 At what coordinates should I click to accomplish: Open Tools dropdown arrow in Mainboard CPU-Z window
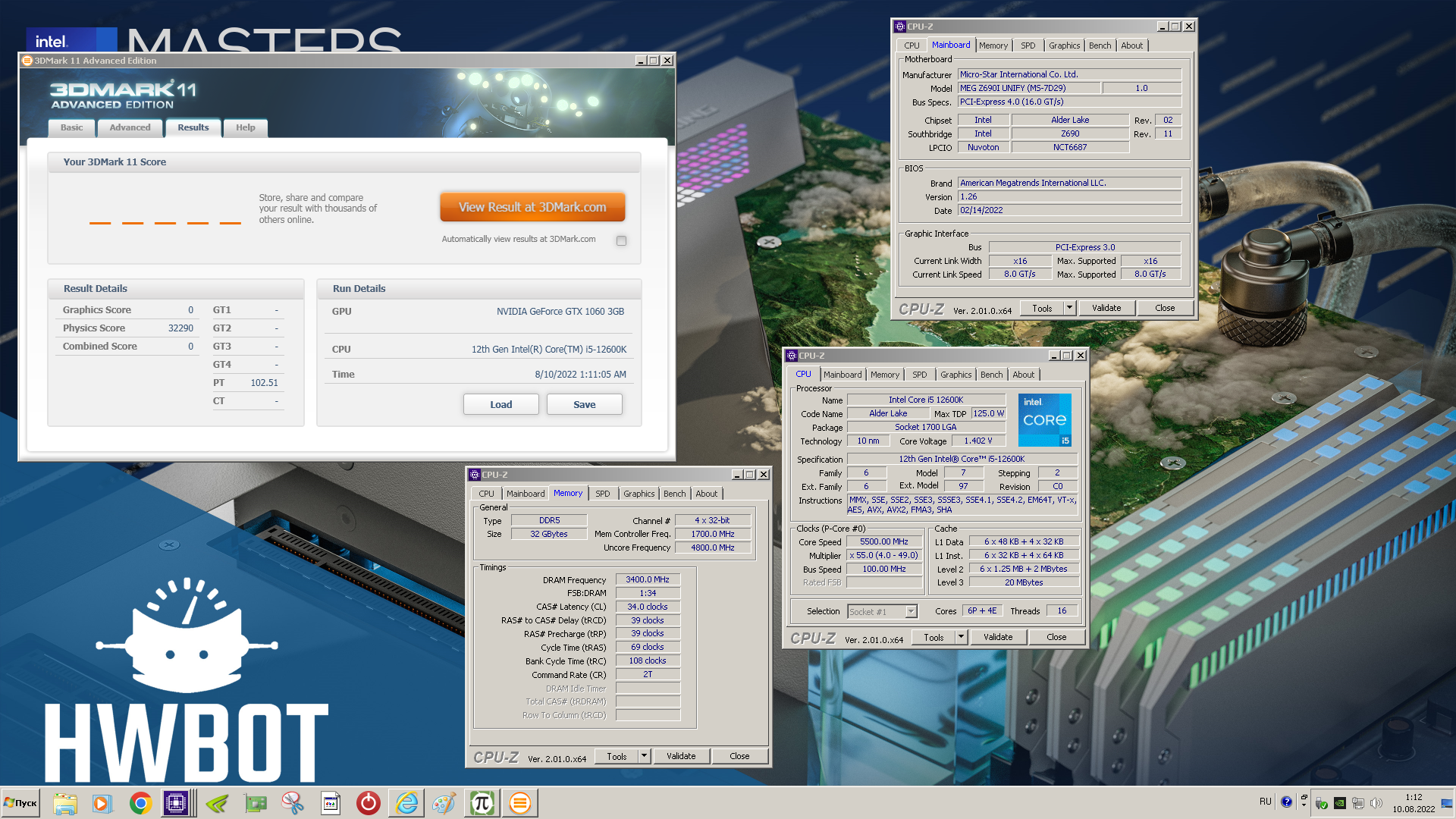coord(1069,308)
